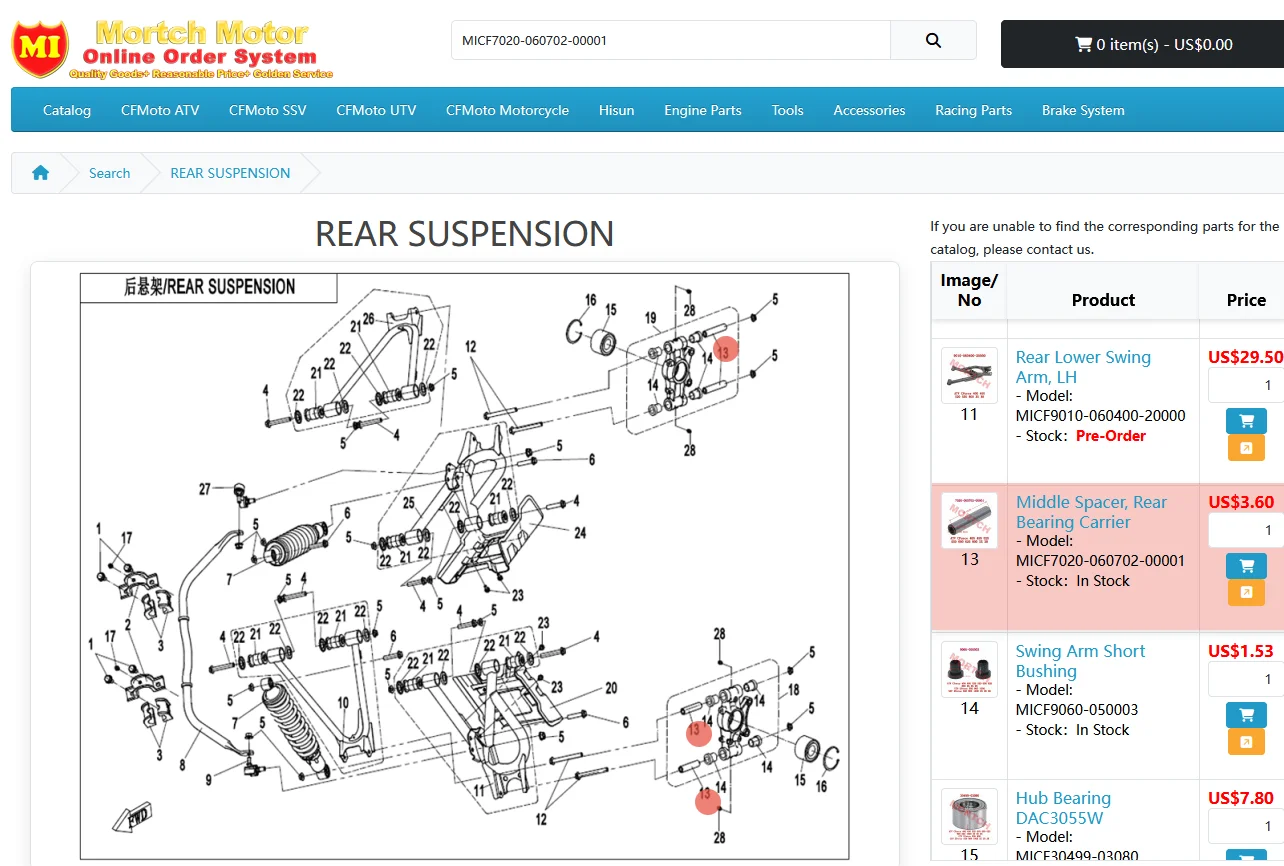
Task: Go to Search breadcrumb link
Action: (x=109, y=173)
